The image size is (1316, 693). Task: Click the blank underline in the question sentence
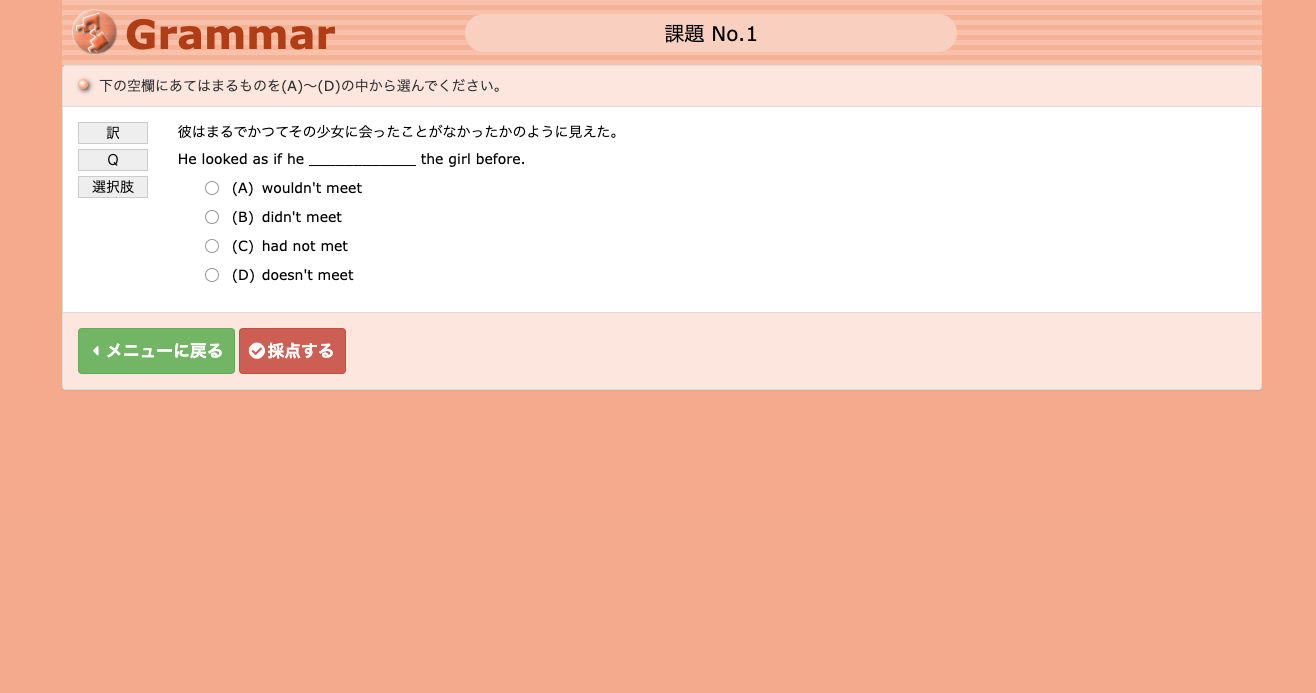362,160
